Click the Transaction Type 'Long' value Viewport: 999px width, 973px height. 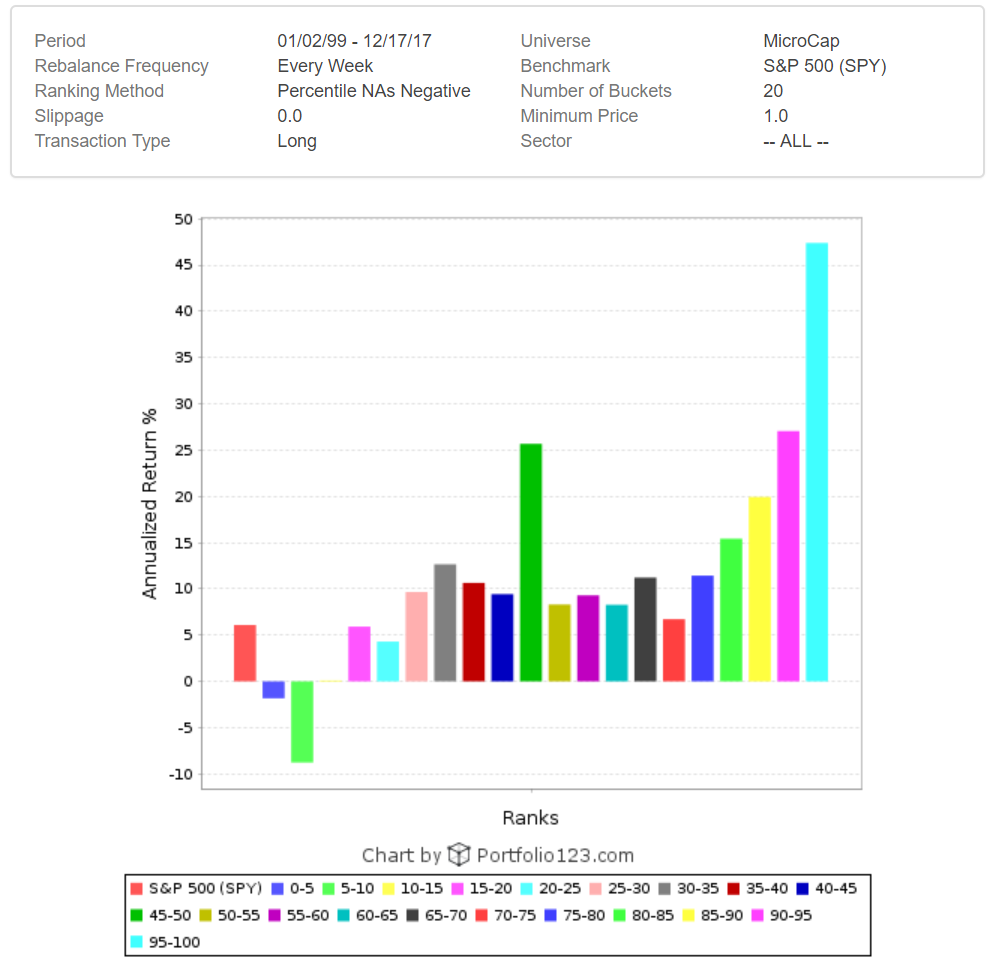coord(297,141)
